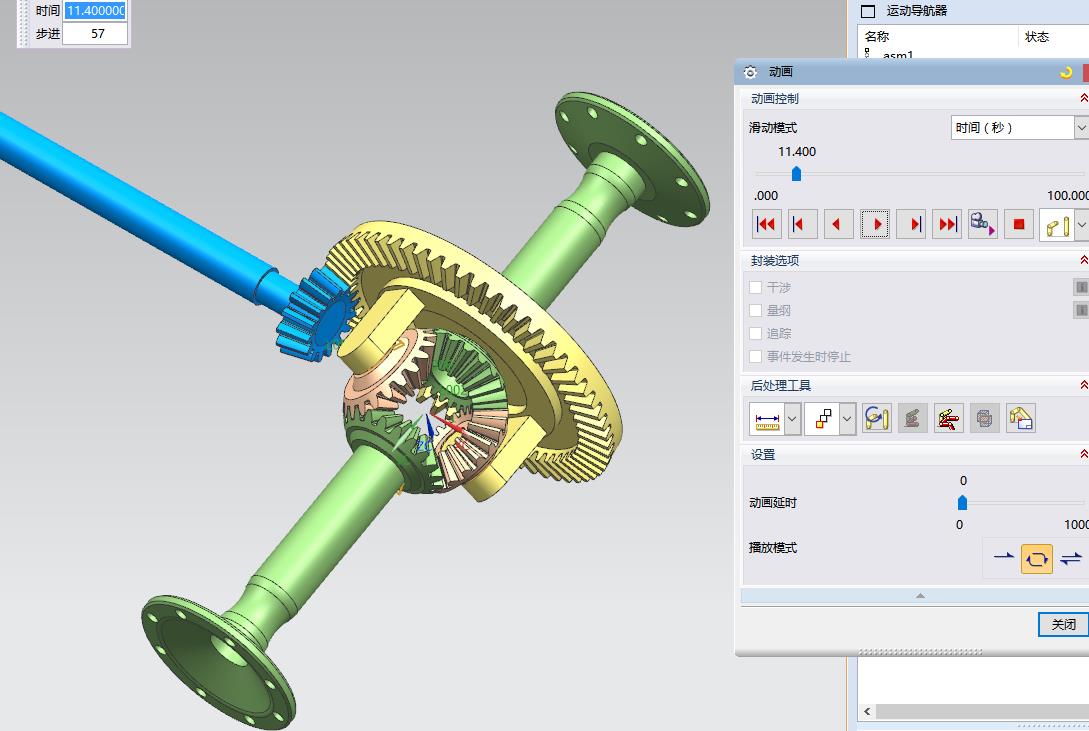Click the 动画延时 slider handle
1089x731 pixels.
click(x=963, y=502)
